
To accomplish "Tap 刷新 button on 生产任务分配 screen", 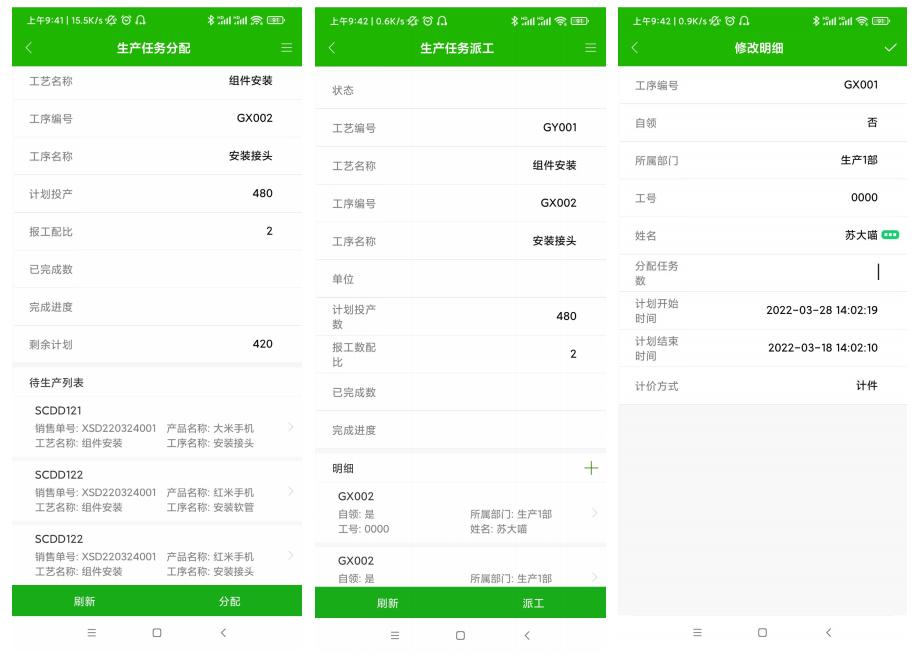I will [x=84, y=601].
